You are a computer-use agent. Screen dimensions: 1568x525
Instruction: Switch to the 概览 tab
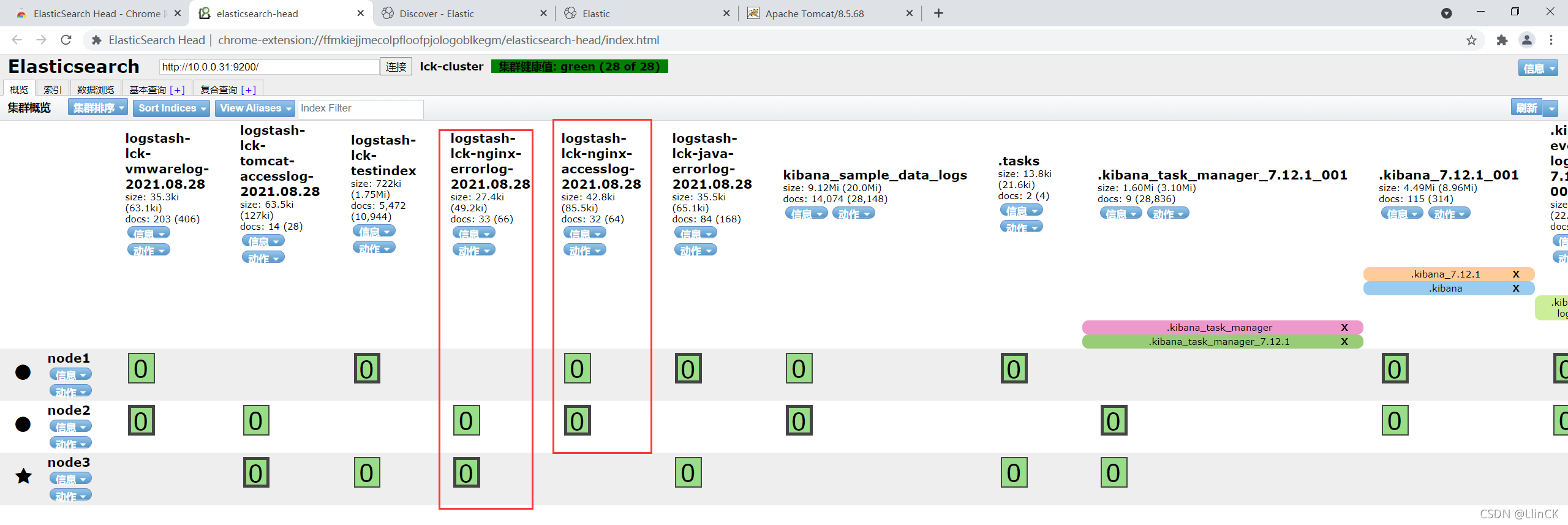pyautogui.click(x=19, y=89)
